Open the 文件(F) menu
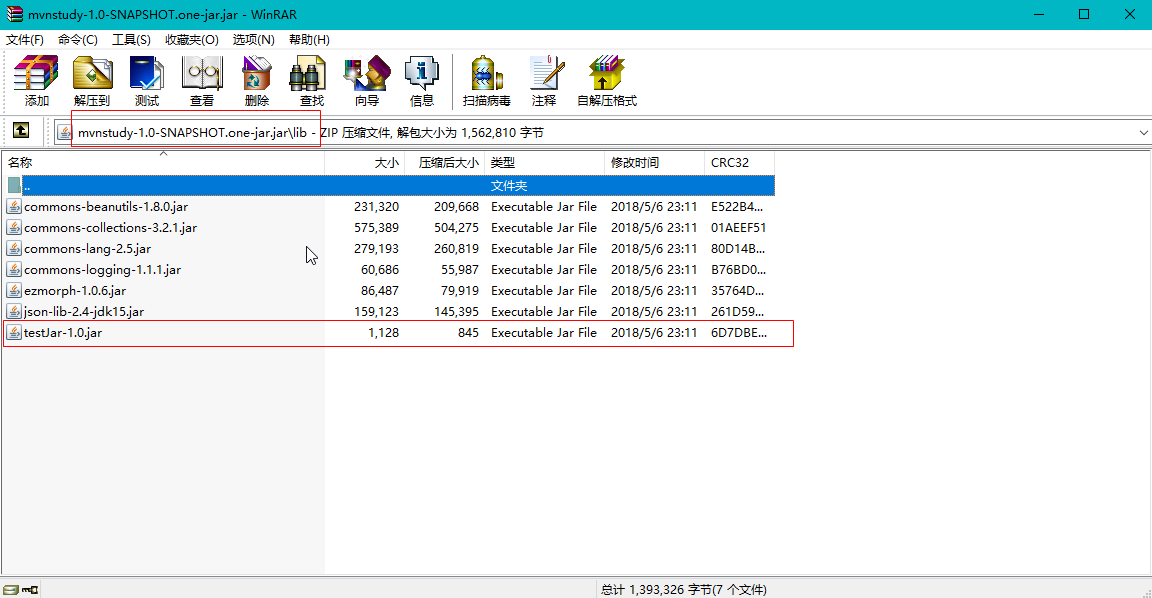 tap(25, 40)
